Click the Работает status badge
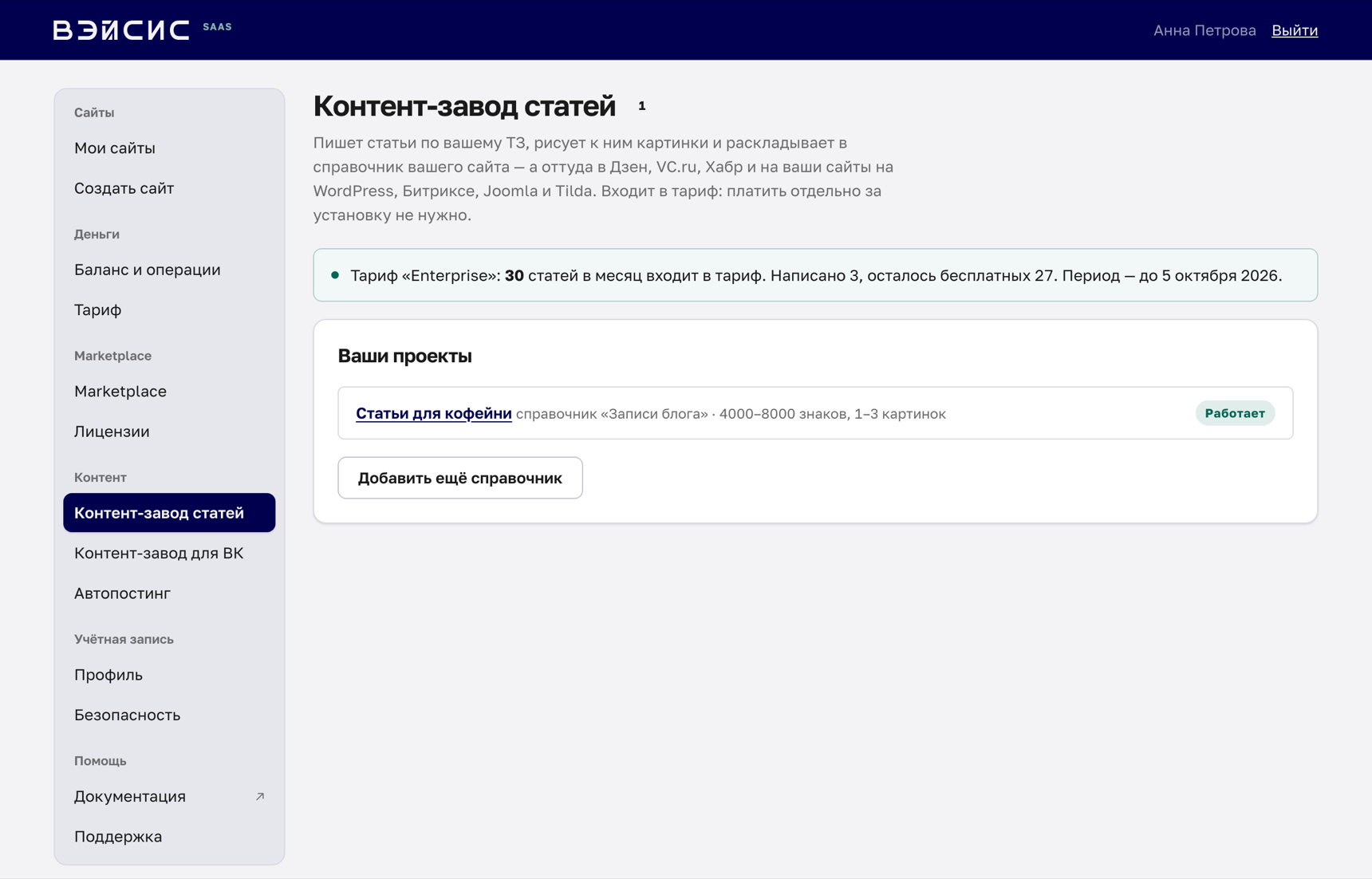The height and width of the screenshot is (879, 1372). click(x=1235, y=413)
